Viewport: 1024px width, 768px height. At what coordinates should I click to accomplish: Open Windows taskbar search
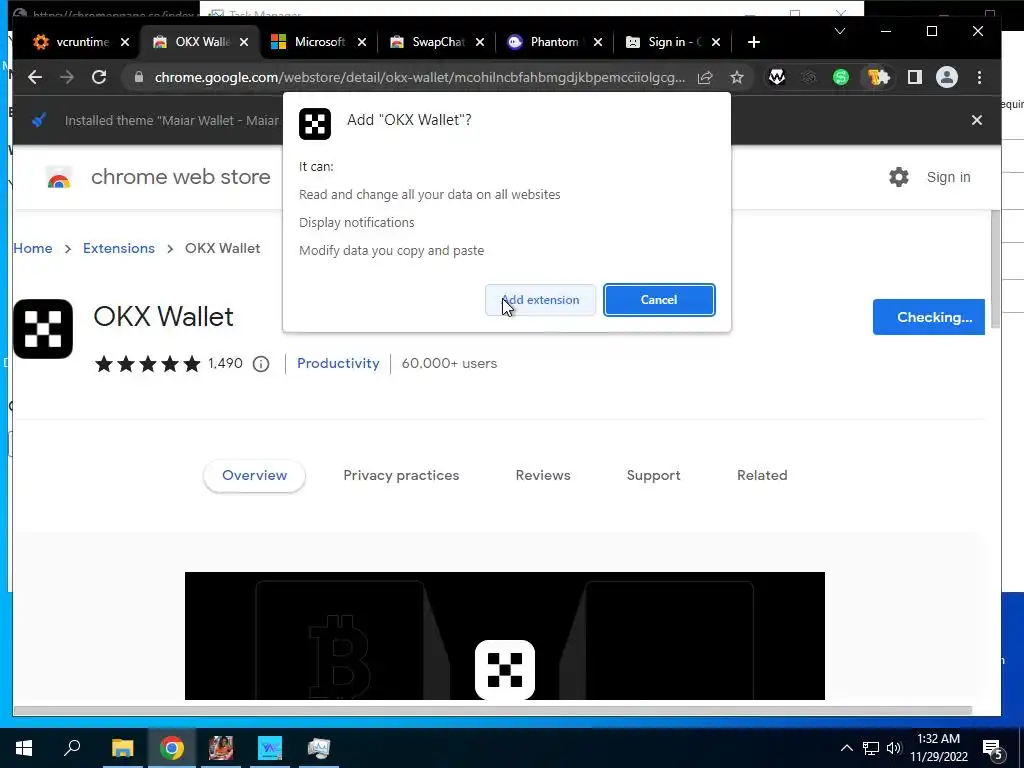[x=72, y=748]
